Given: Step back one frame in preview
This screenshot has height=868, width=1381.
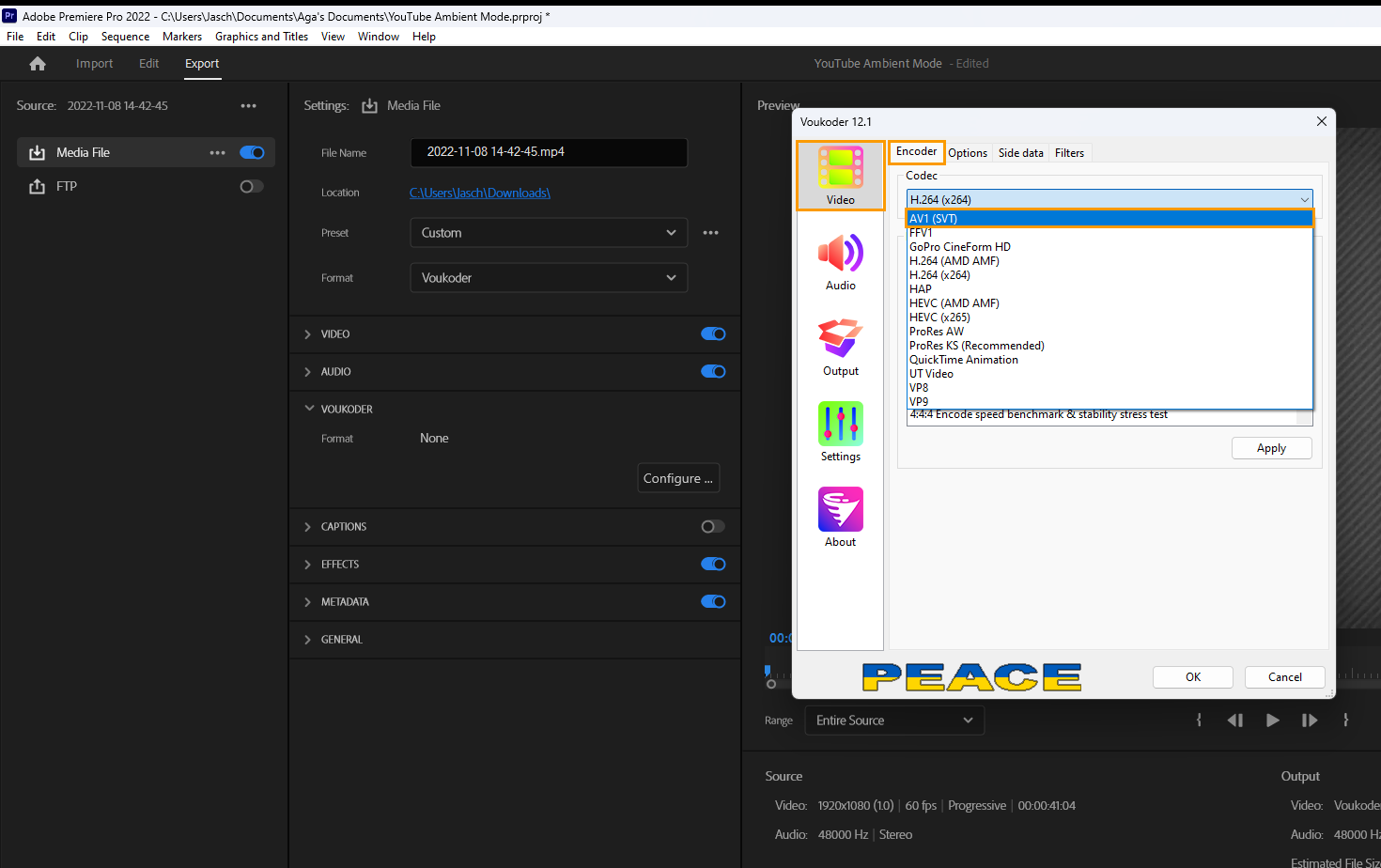Looking at the screenshot, I should pos(1235,721).
